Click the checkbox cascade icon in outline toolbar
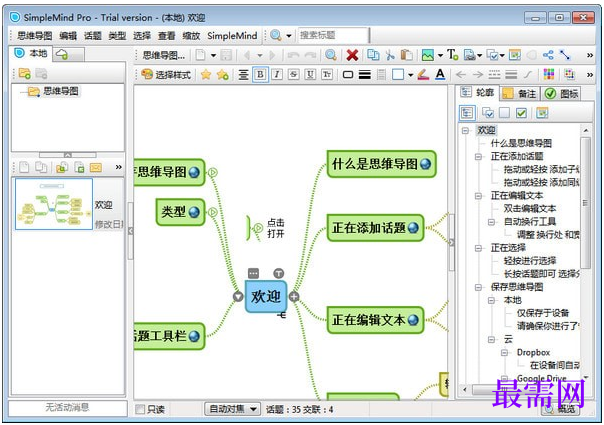The height and width of the screenshot is (425, 604). (x=488, y=113)
